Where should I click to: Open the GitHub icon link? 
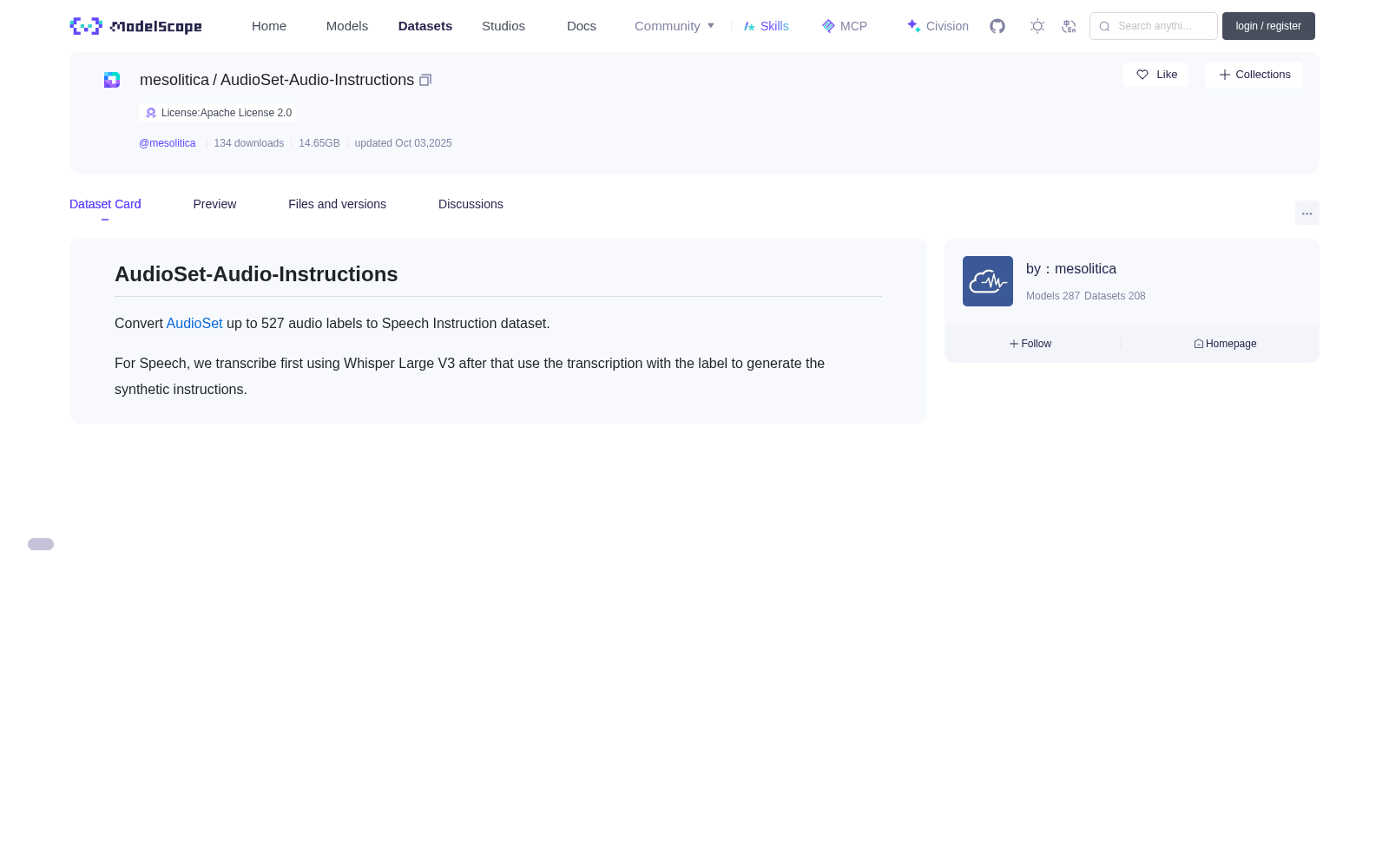coord(997,26)
